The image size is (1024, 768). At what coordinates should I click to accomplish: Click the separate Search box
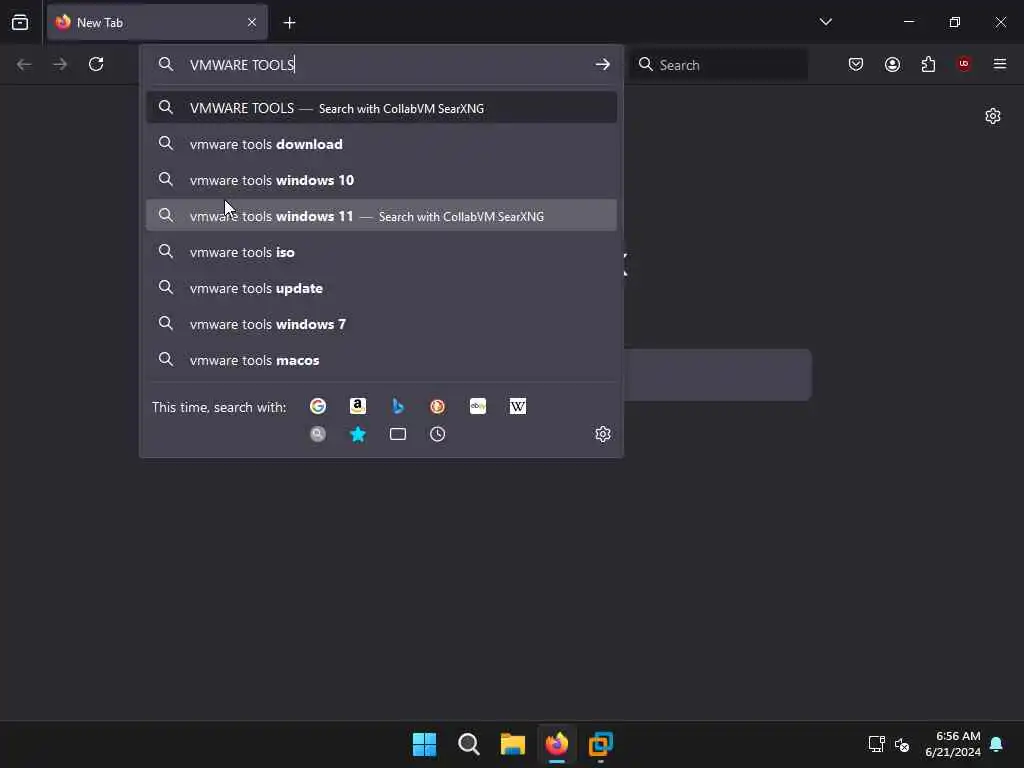718,65
